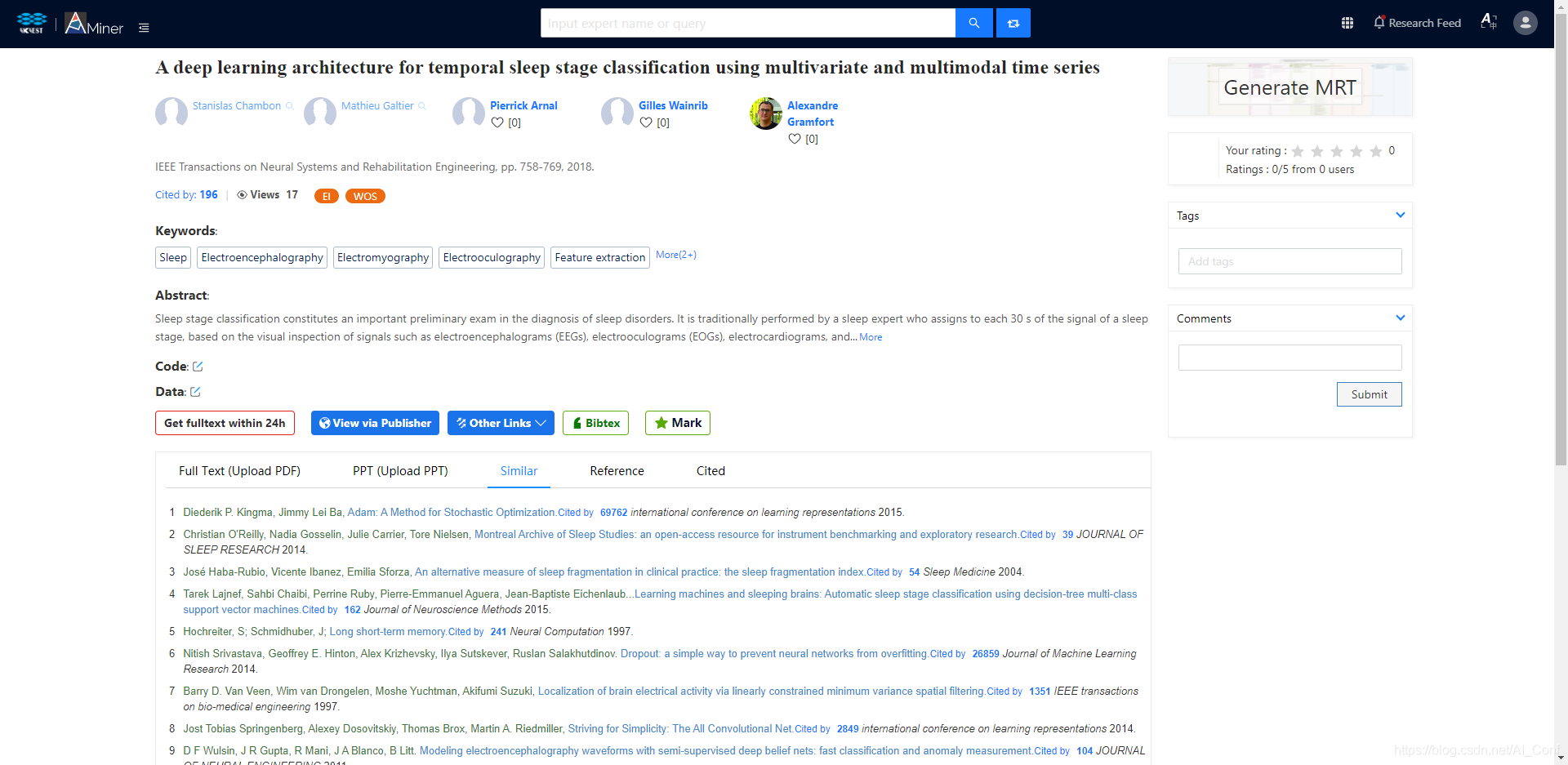
Task: Rate the paper five stars
Action: (x=1376, y=151)
